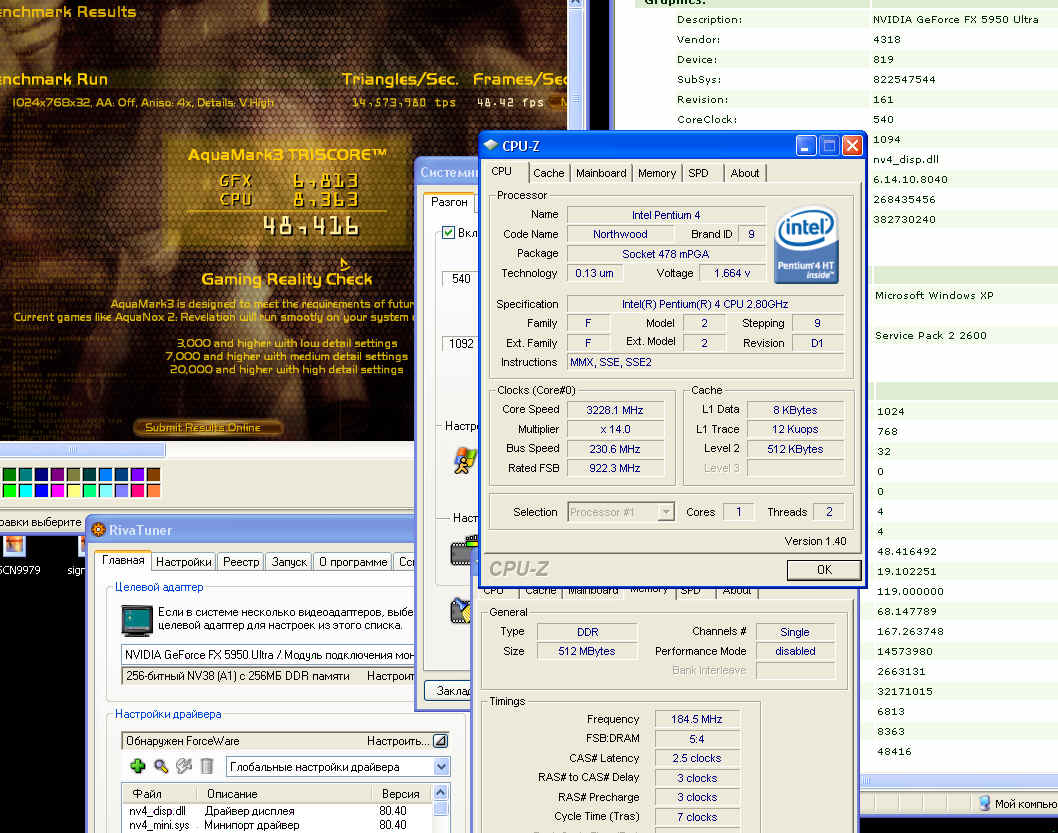The image size is (1058, 833).
Task: Click the trash delete icon in RivaTuner
Action: [207, 766]
